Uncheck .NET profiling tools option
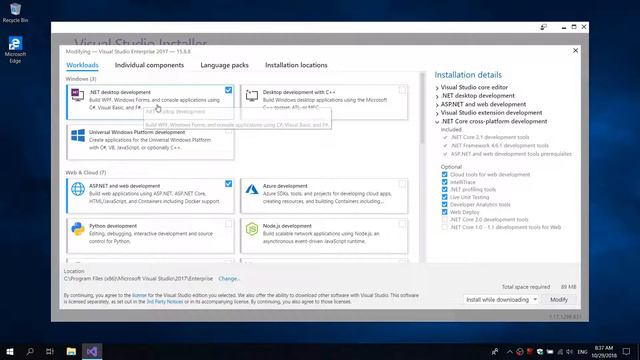The image size is (640, 360). pos(444,189)
